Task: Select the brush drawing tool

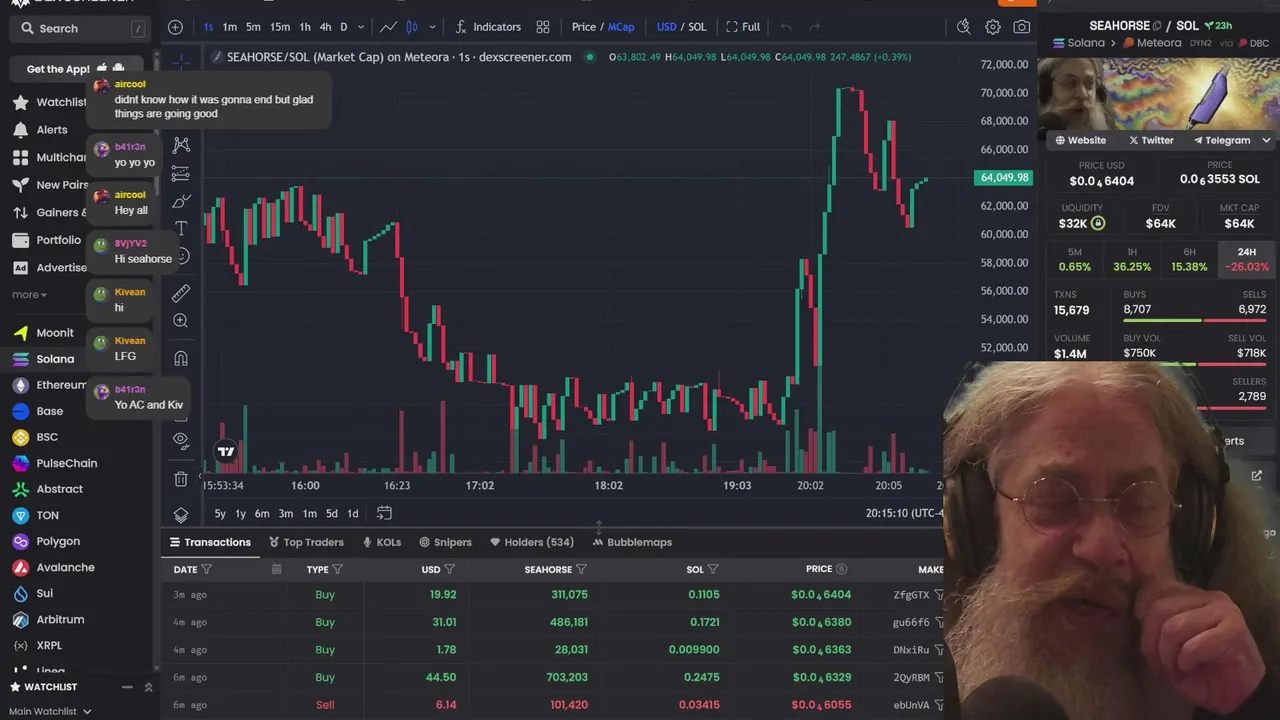Action: [181, 201]
